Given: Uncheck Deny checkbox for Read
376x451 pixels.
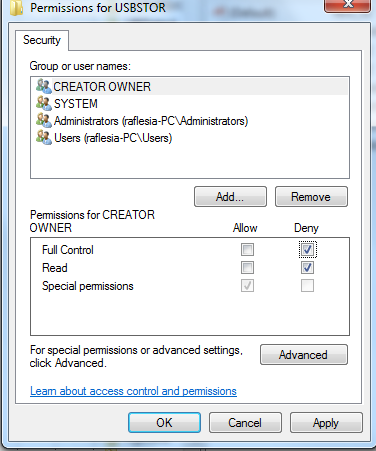Looking at the screenshot, I should [307, 267].
